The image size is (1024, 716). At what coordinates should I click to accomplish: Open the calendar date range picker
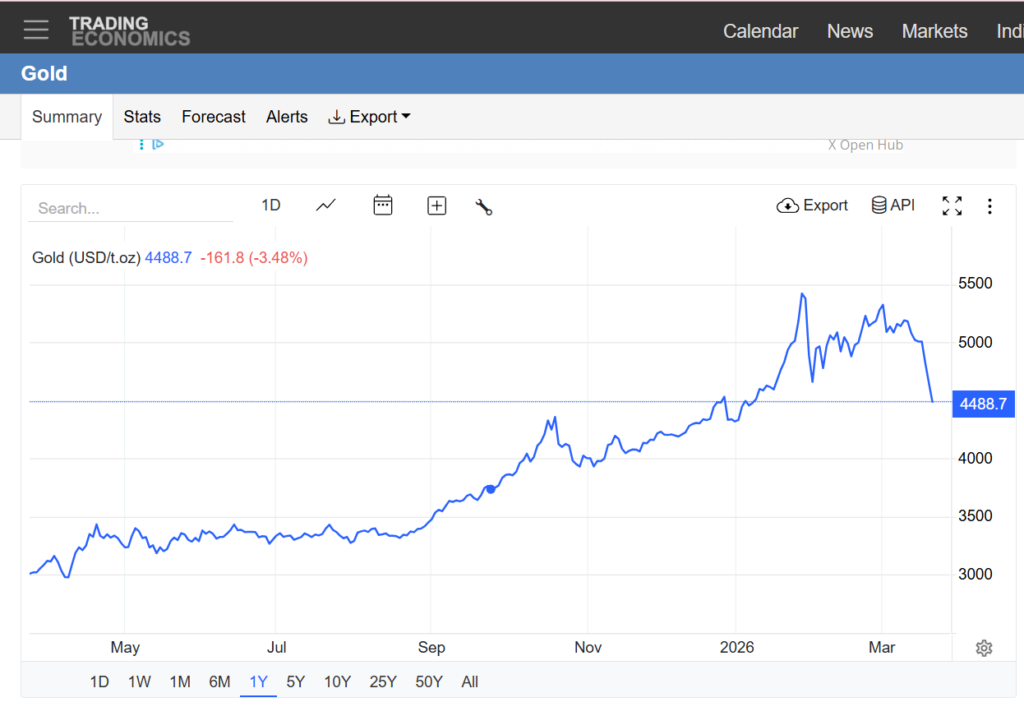point(382,205)
